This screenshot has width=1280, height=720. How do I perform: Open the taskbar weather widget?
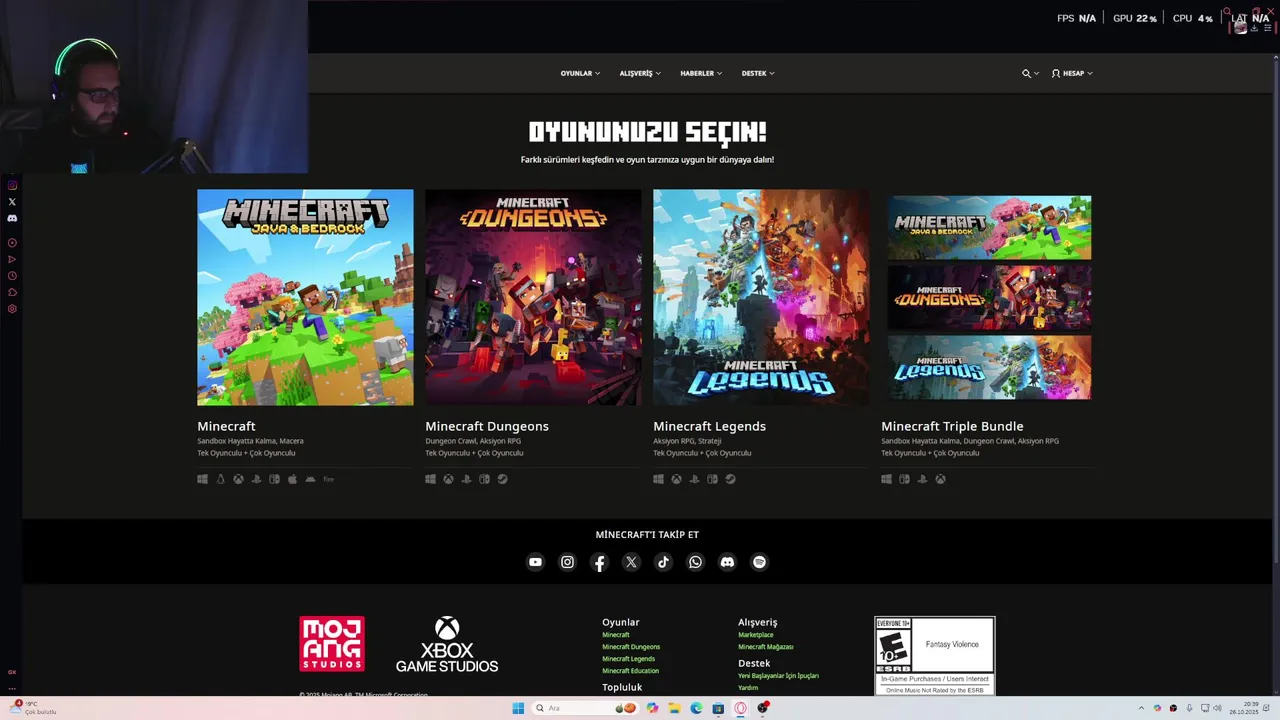33,708
